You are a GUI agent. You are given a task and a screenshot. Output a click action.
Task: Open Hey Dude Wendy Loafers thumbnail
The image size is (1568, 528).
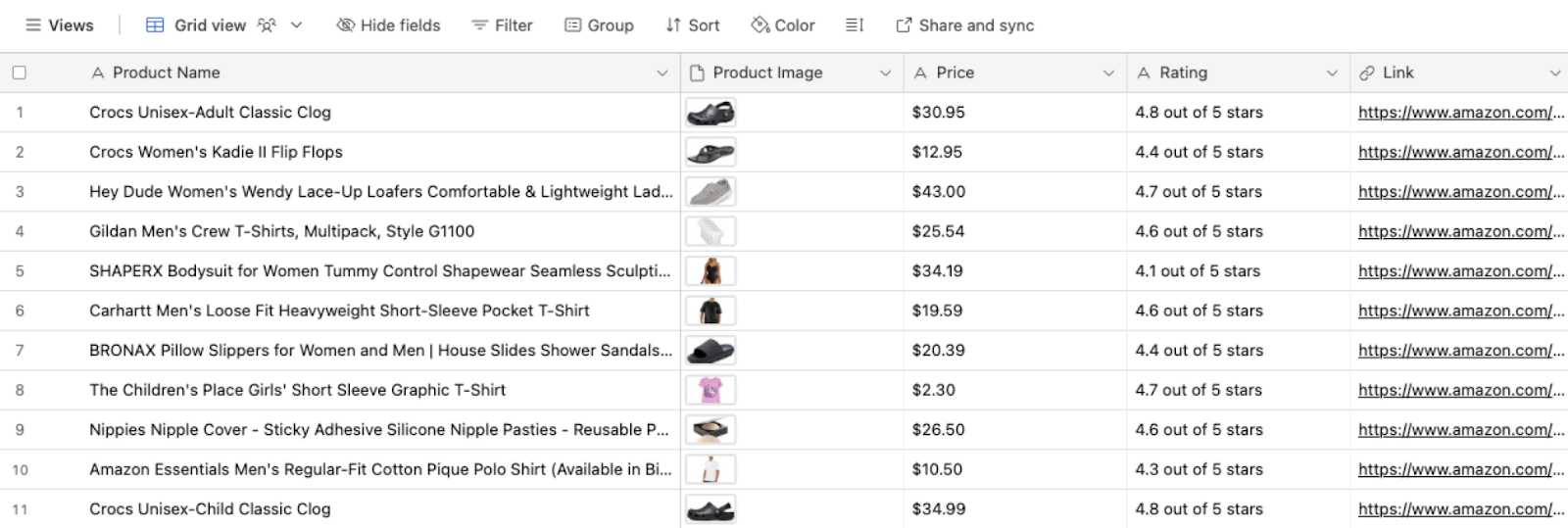pyautogui.click(x=710, y=192)
